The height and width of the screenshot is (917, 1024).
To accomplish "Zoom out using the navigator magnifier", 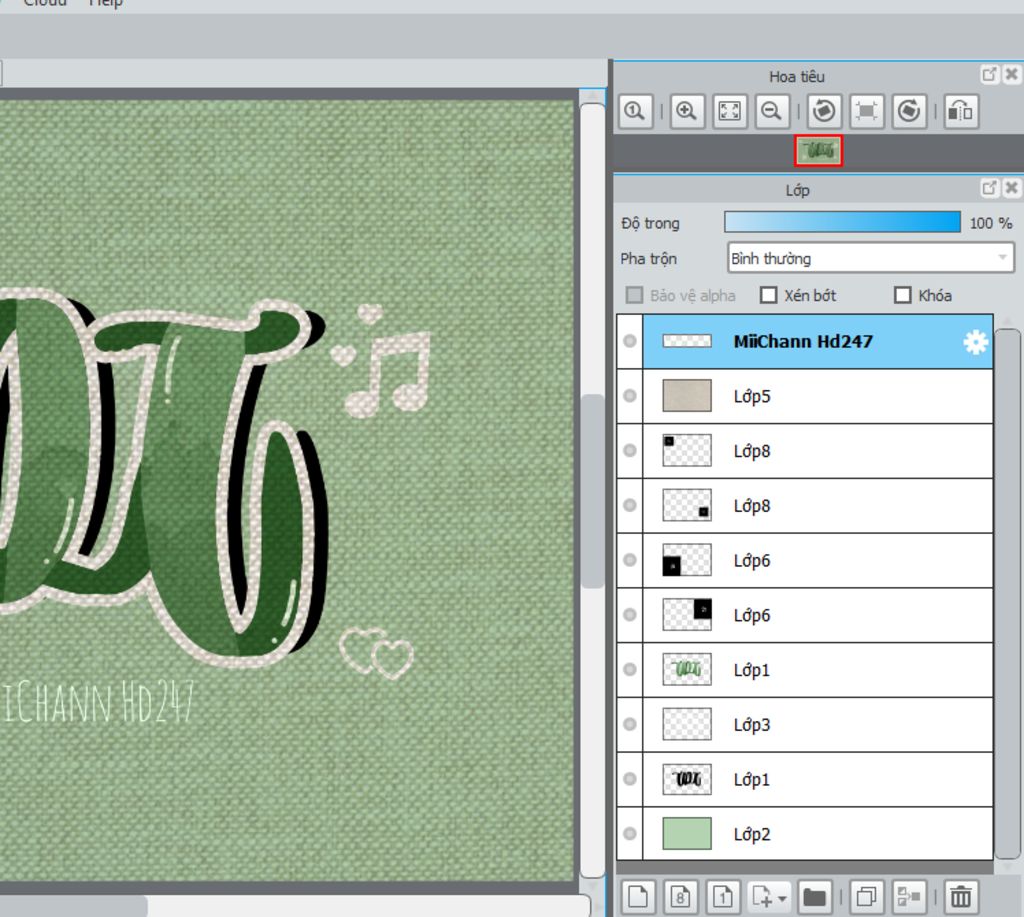I will tap(772, 111).
